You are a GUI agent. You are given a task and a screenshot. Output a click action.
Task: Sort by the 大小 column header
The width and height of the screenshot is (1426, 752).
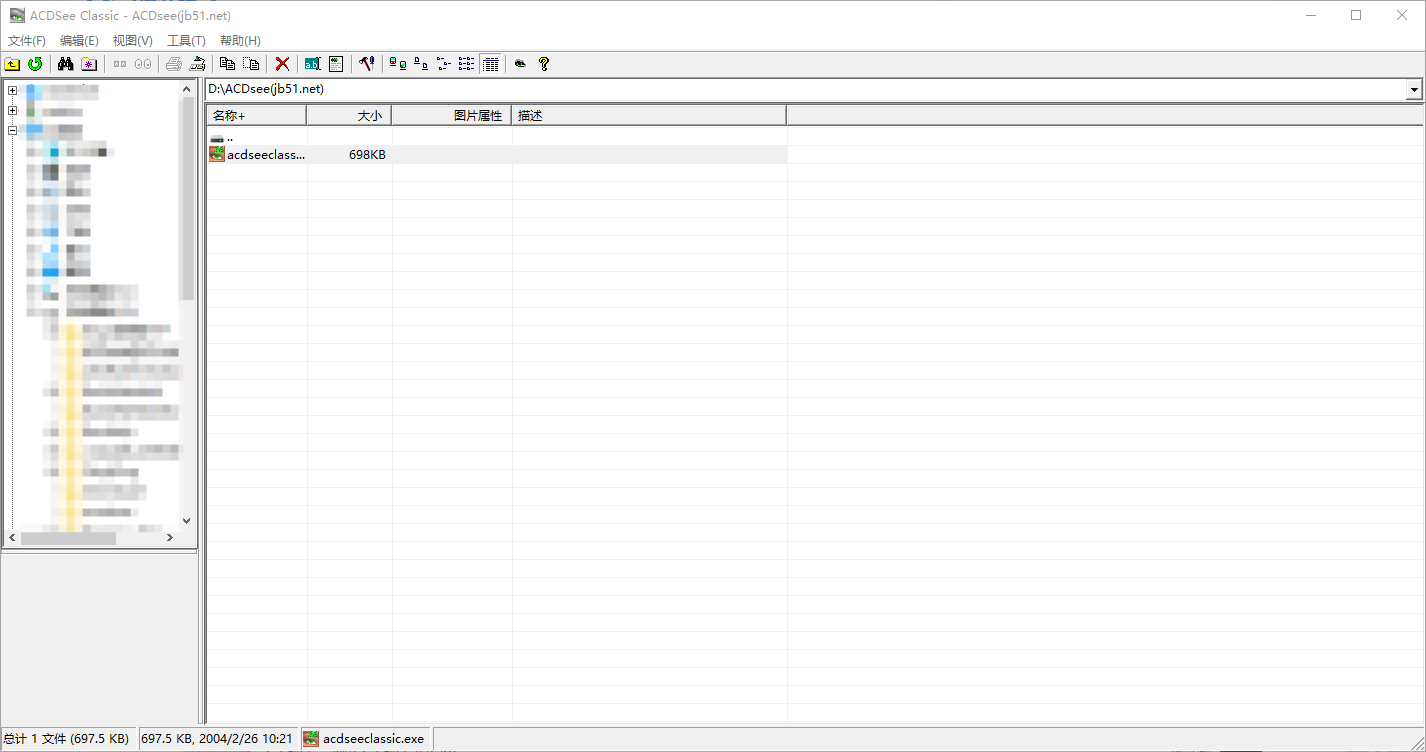coord(349,116)
